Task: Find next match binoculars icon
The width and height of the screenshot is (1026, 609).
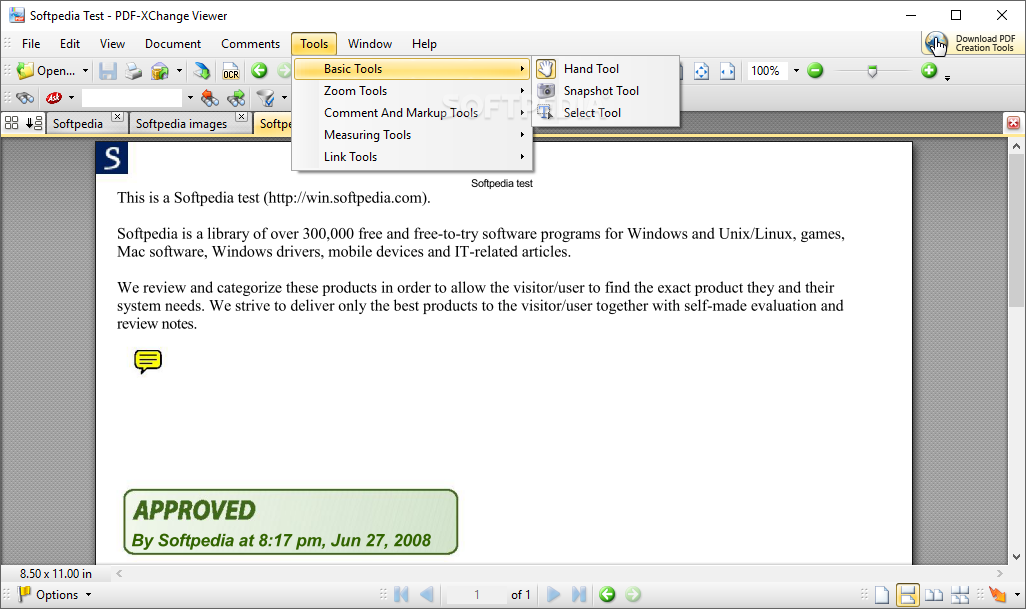Action: (x=236, y=98)
